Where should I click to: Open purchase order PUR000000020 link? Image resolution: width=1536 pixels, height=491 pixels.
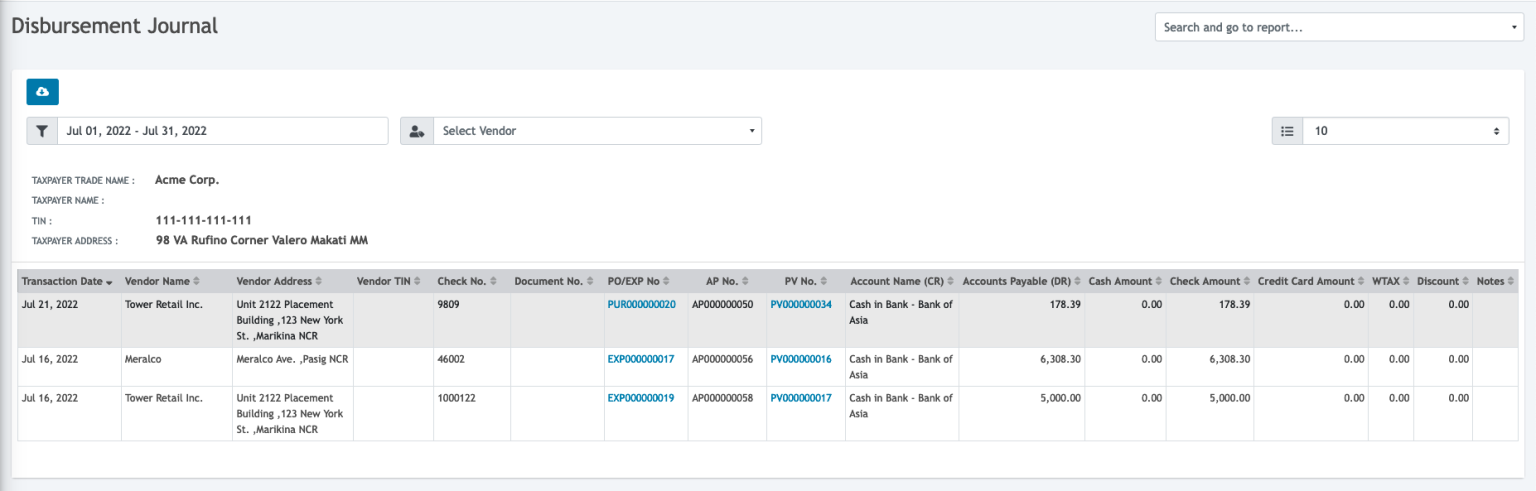(642, 305)
